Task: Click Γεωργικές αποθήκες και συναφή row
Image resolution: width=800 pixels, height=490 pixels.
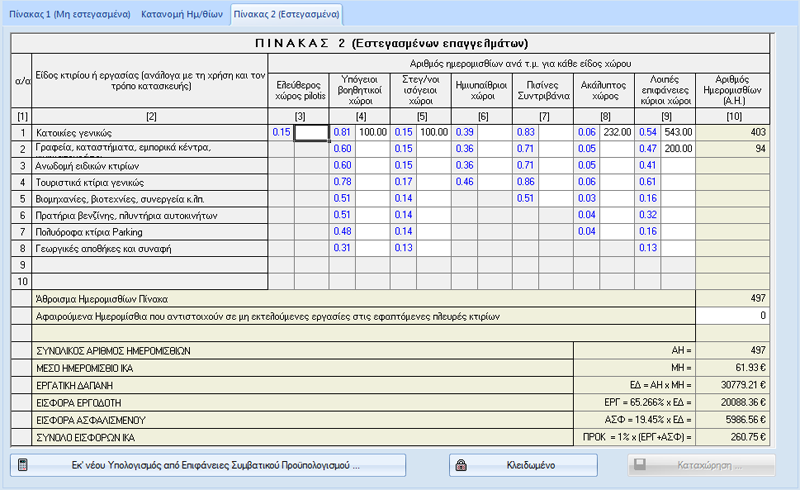Action: coord(149,249)
